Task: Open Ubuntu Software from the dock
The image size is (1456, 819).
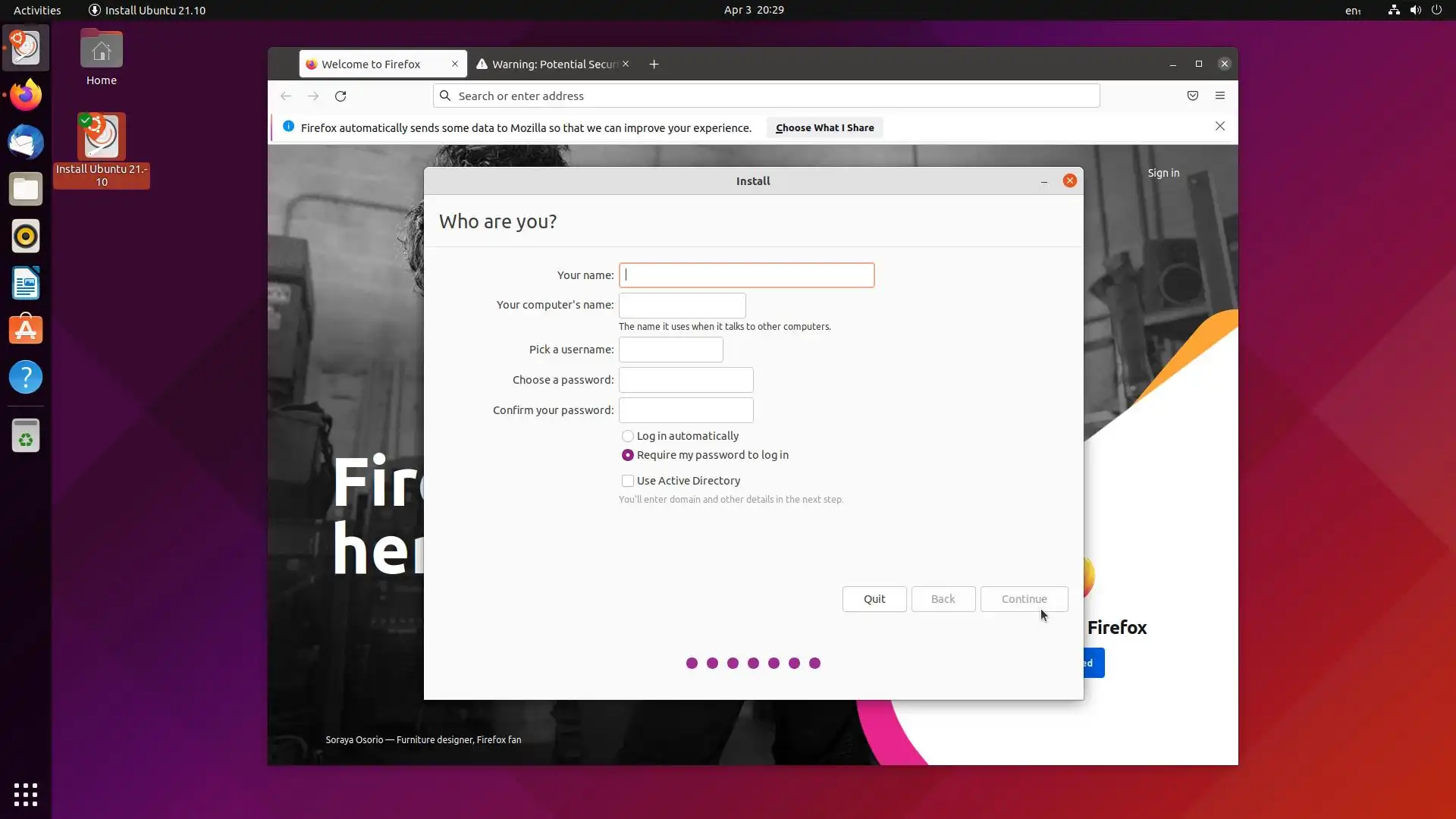Action: 26,331
